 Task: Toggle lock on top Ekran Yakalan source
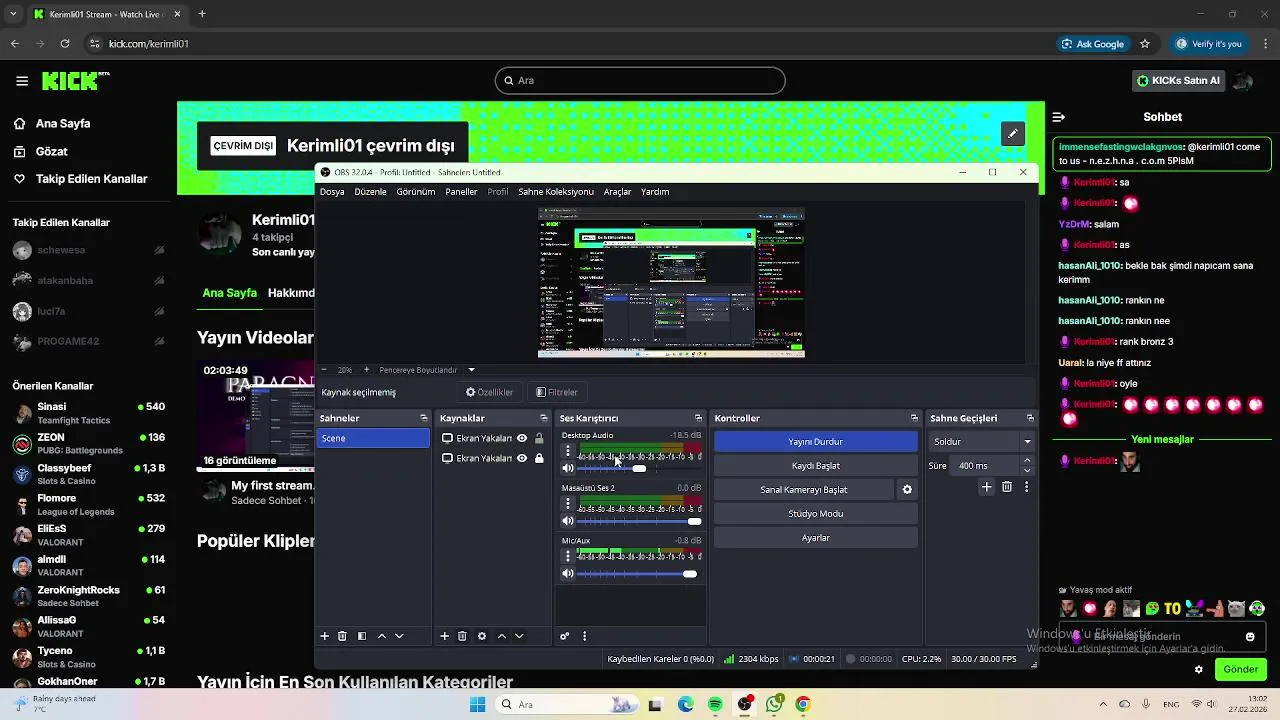click(x=540, y=438)
